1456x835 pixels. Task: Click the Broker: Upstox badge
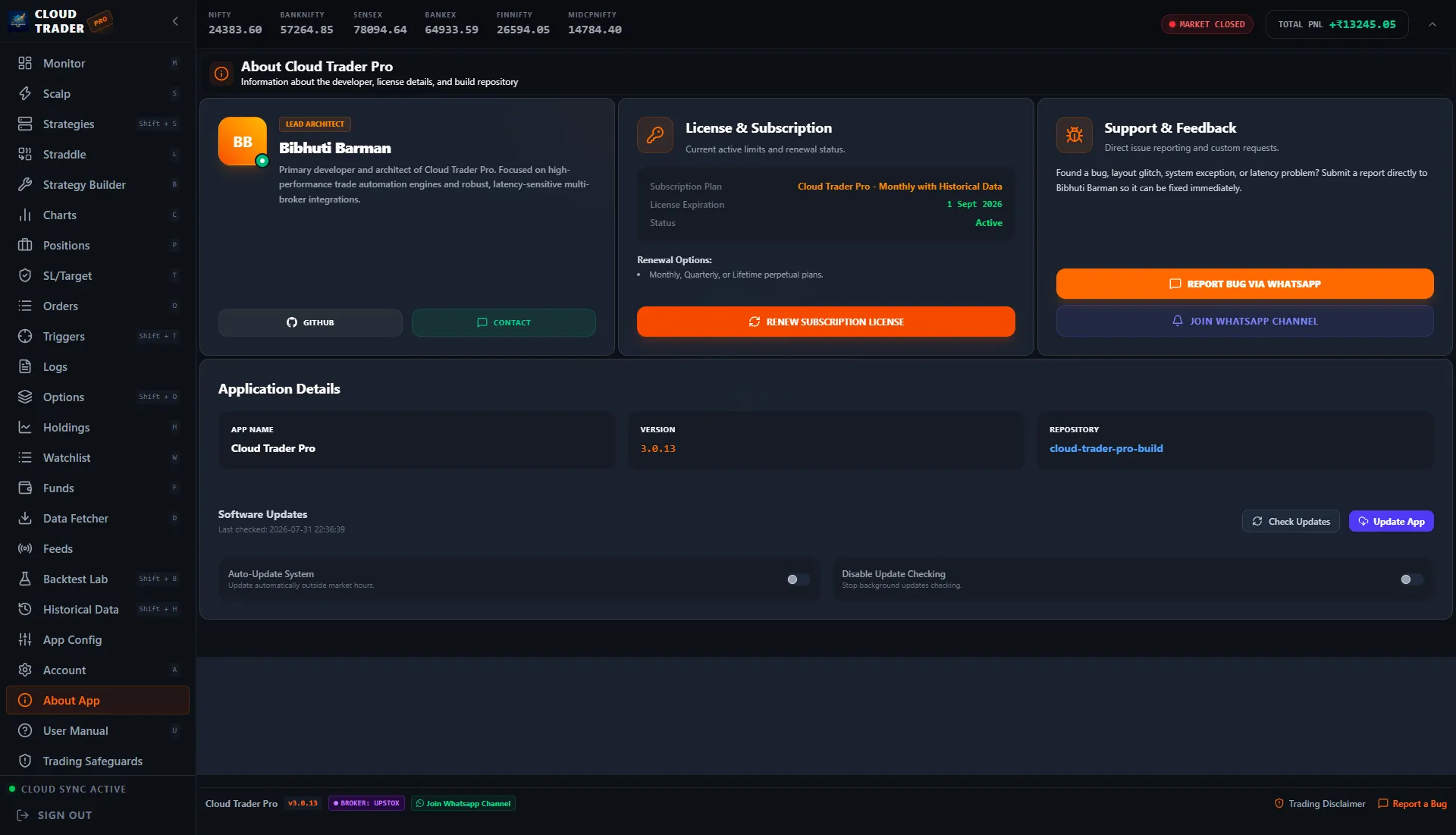[x=367, y=803]
